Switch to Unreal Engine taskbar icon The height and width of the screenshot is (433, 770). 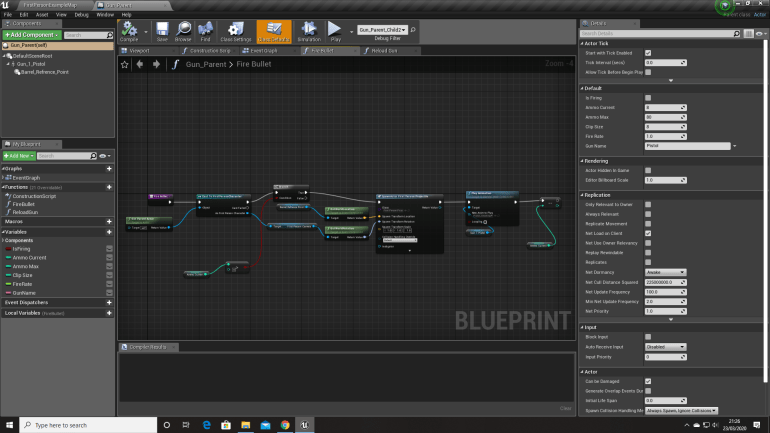304,425
